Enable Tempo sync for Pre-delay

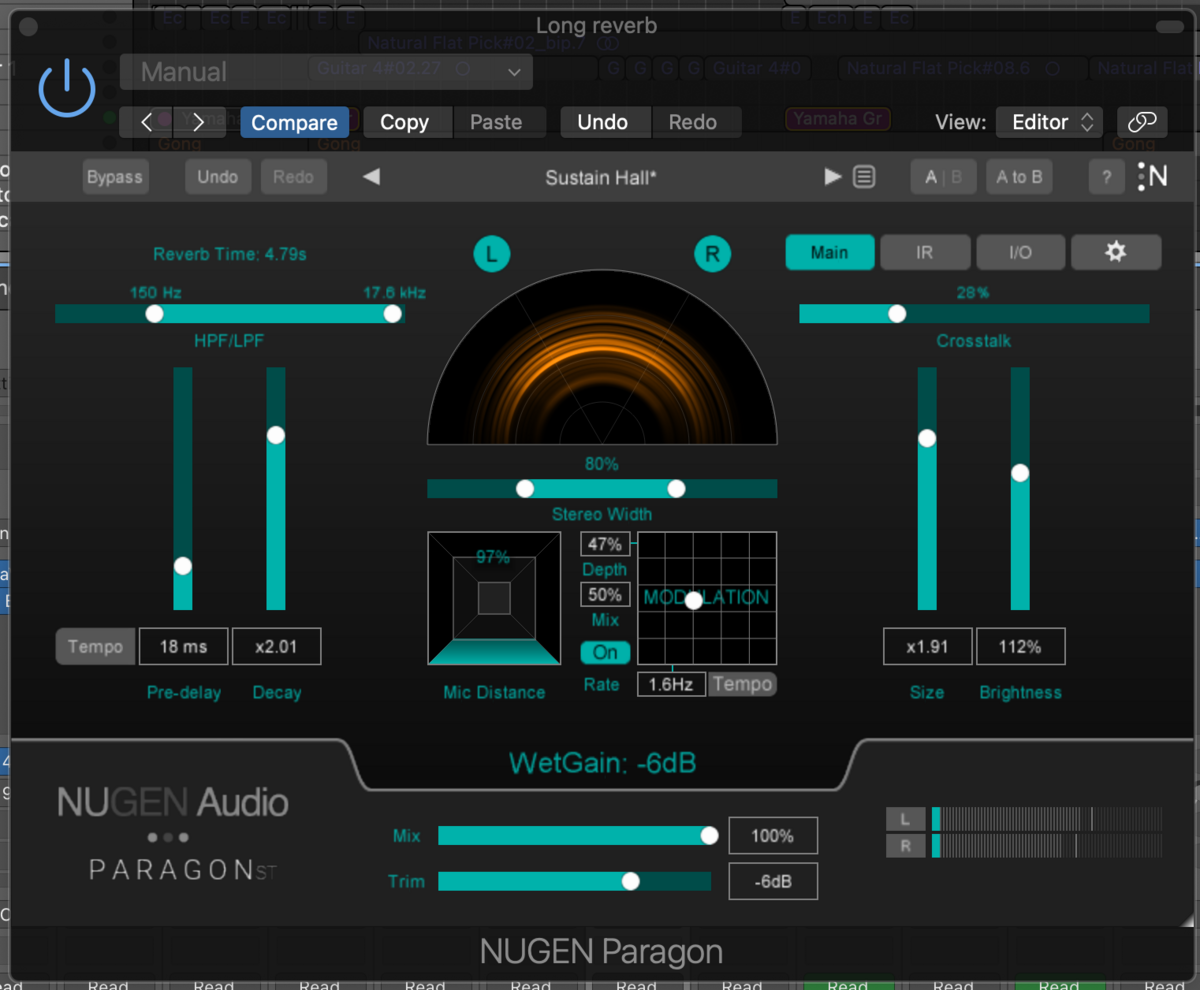pyautogui.click(x=95, y=647)
